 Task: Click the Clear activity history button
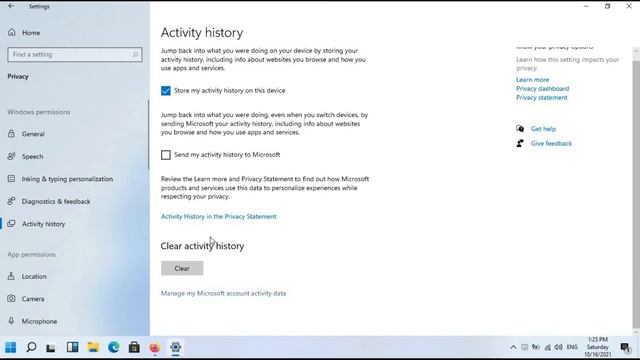click(182, 268)
